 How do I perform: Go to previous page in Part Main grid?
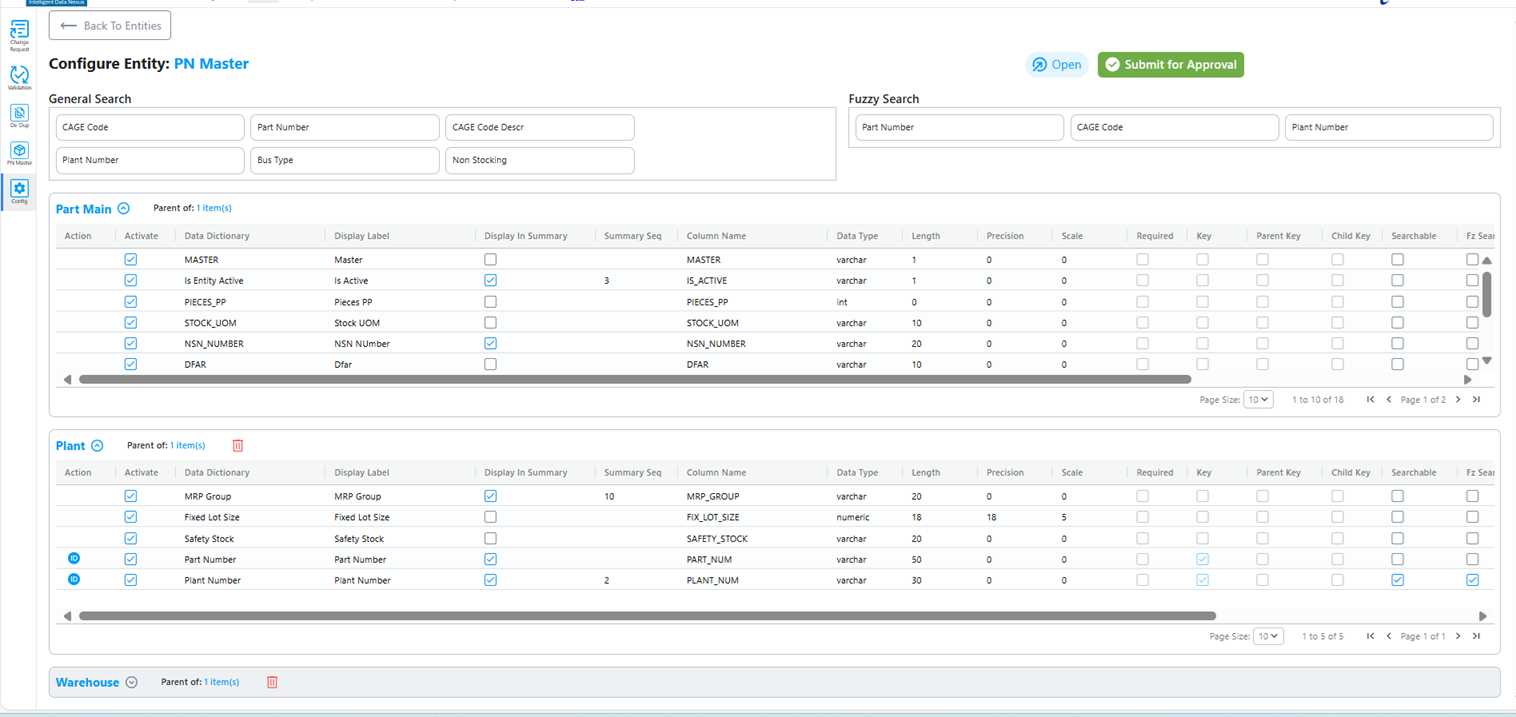coord(1389,400)
